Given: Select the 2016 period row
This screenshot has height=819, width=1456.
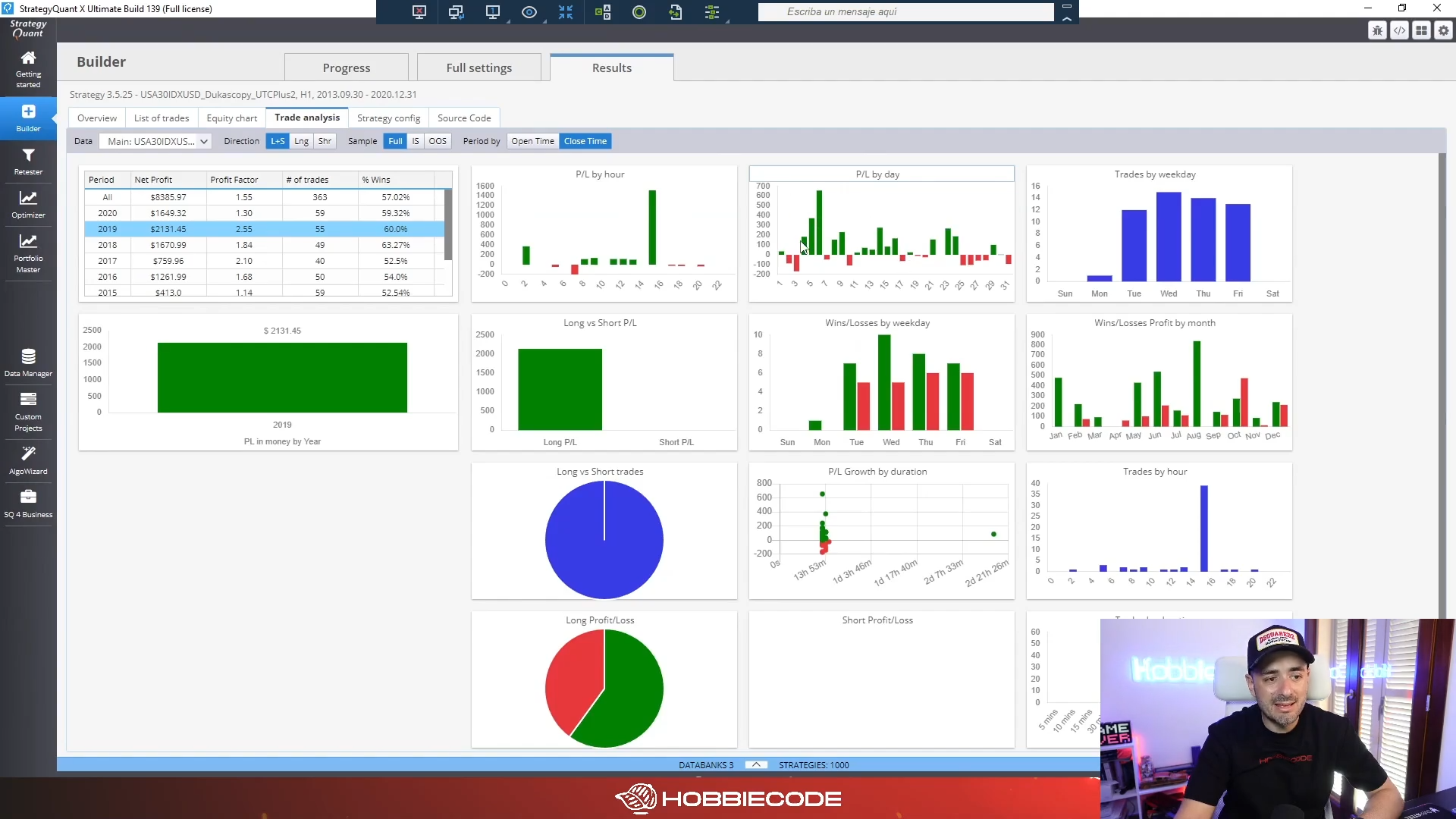Looking at the screenshot, I should 264,277.
